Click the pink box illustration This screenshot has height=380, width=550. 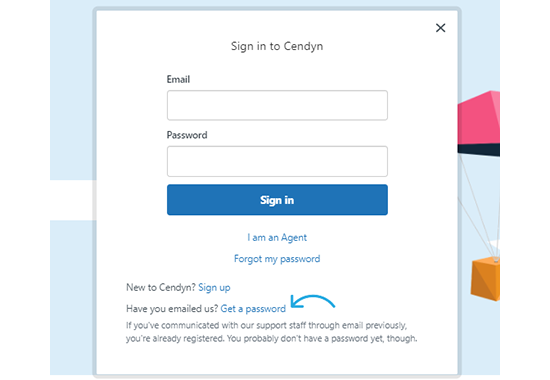coord(478,117)
